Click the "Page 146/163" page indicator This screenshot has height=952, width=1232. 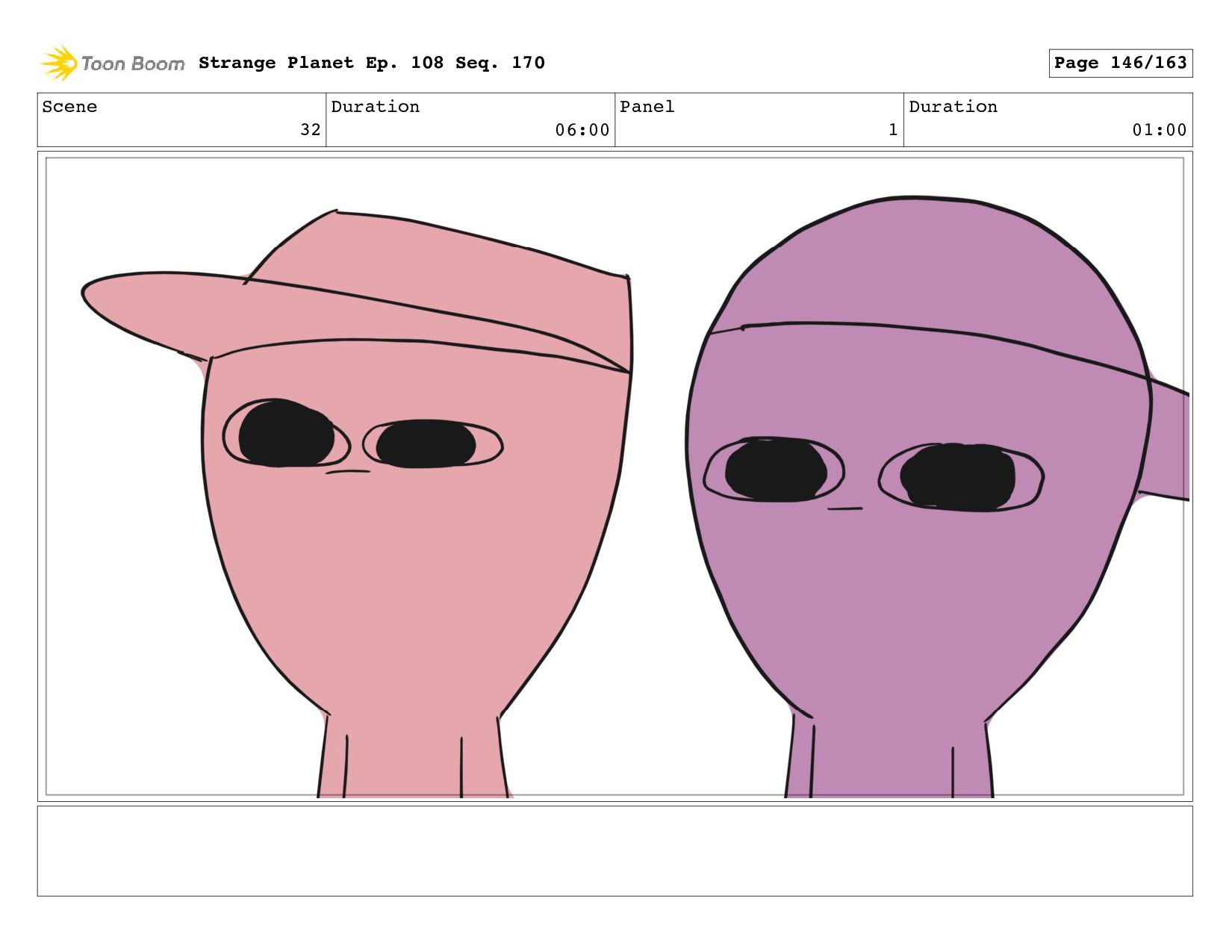coord(1120,63)
